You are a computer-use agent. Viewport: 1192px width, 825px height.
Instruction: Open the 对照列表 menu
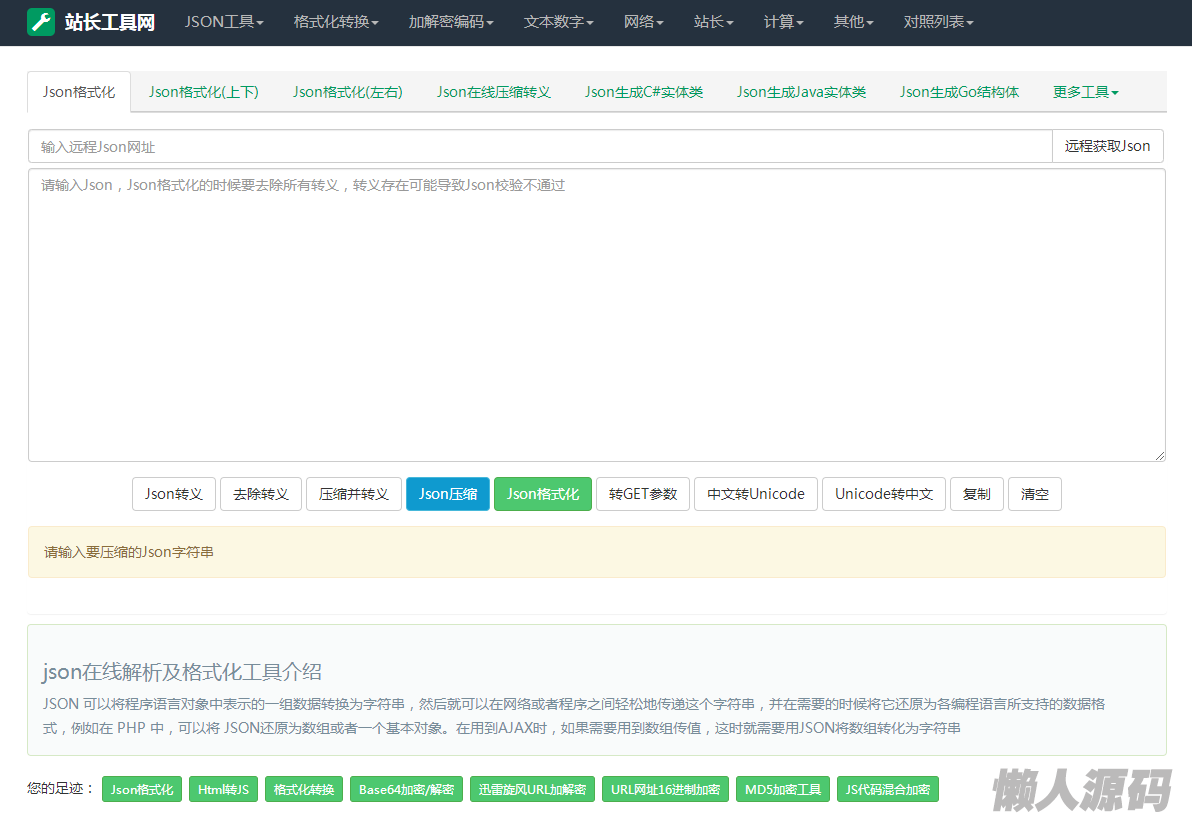pyautogui.click(x=938, y=22)
